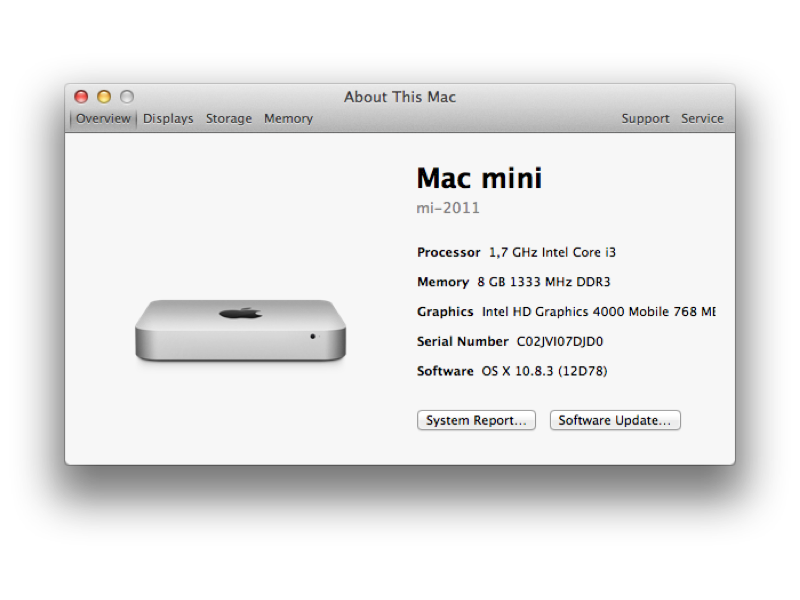Switch to the Displays tab
This screenshot has width=800, height=600.
tap(168, 118)
